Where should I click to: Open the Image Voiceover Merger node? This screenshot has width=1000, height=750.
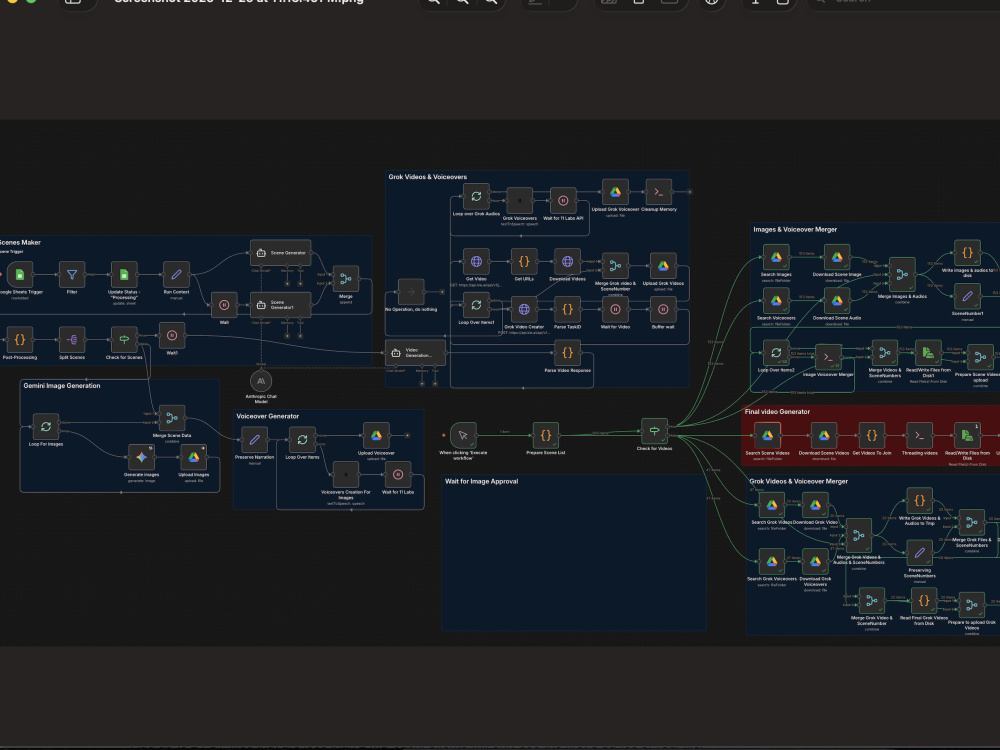828,357
